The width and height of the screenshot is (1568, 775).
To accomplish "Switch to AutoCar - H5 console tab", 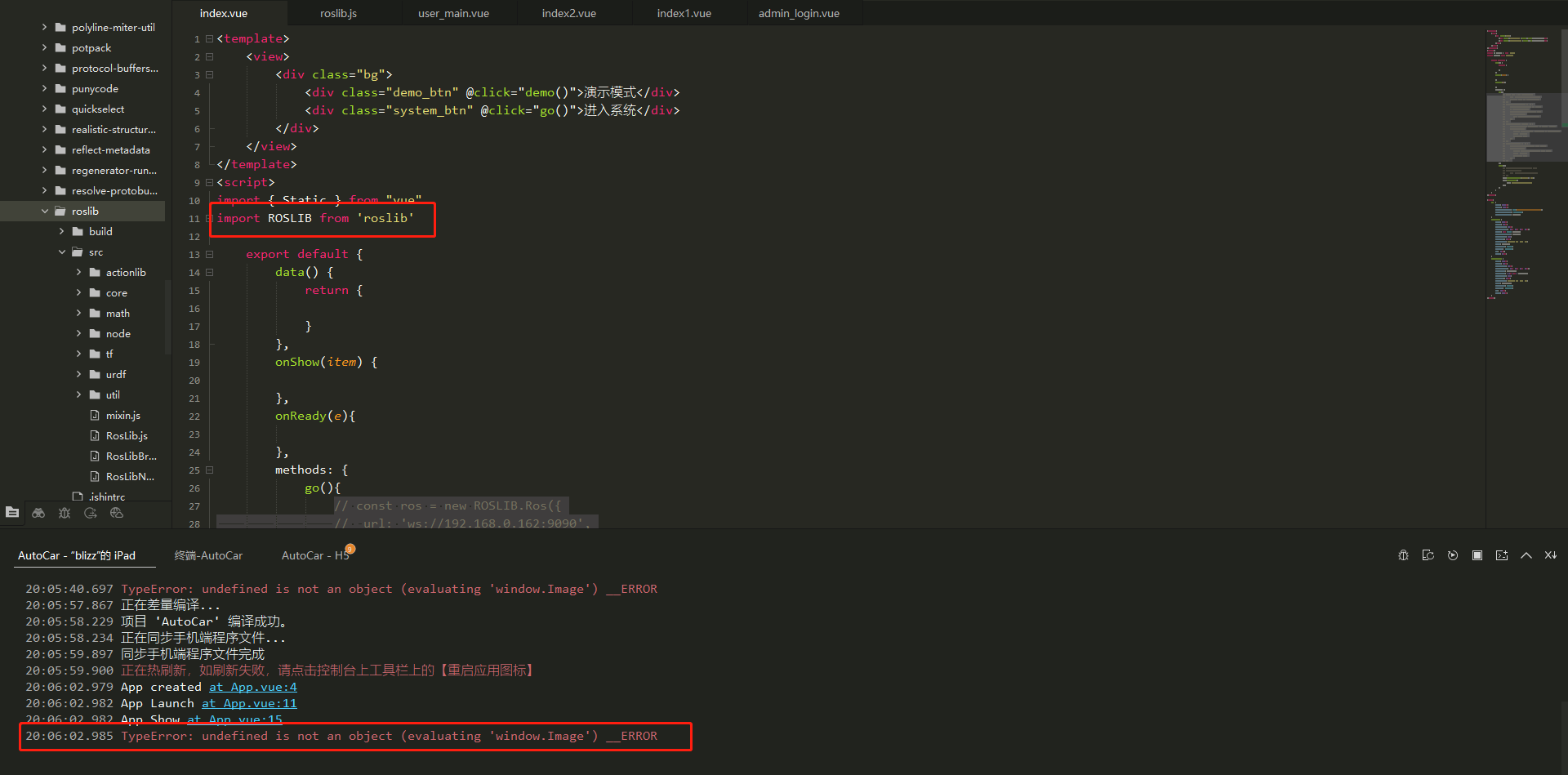I will (315, 555).
